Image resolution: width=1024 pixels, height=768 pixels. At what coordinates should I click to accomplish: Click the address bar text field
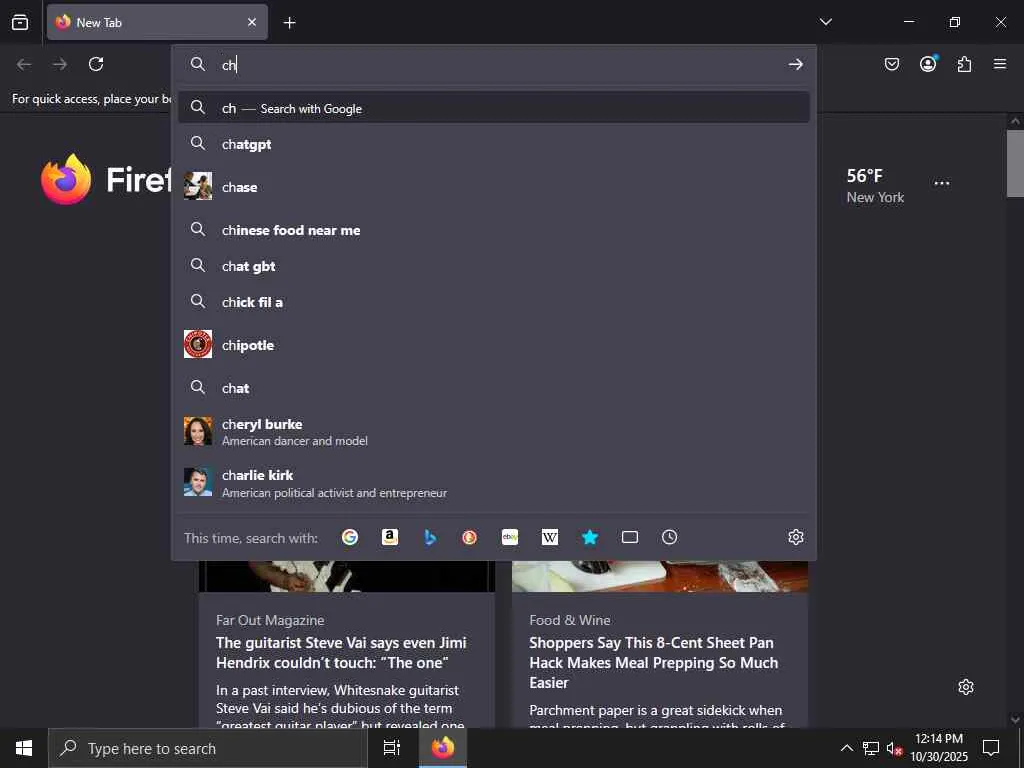[496, 65]
